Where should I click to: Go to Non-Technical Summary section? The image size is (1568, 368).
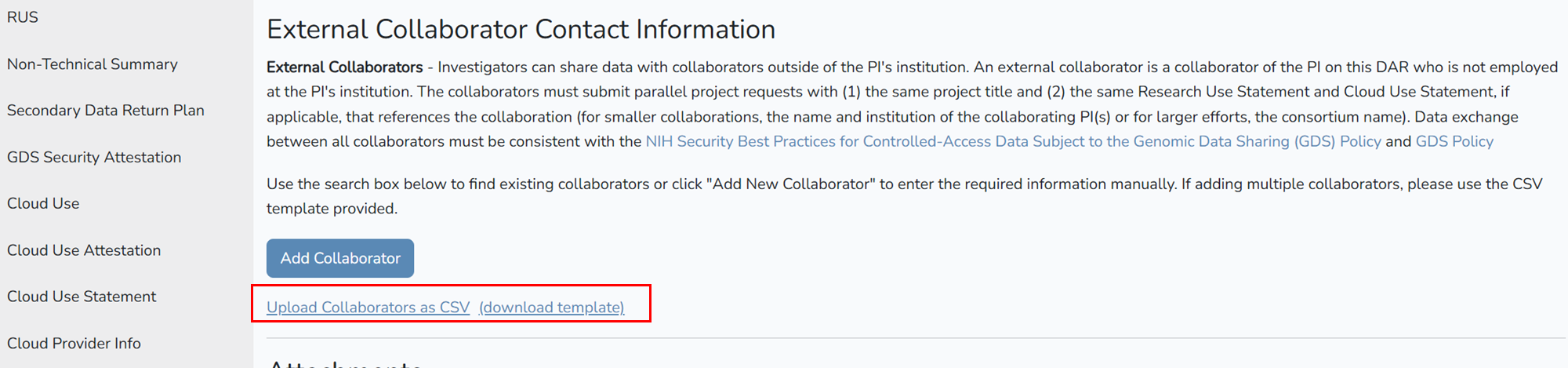[93, 64]
